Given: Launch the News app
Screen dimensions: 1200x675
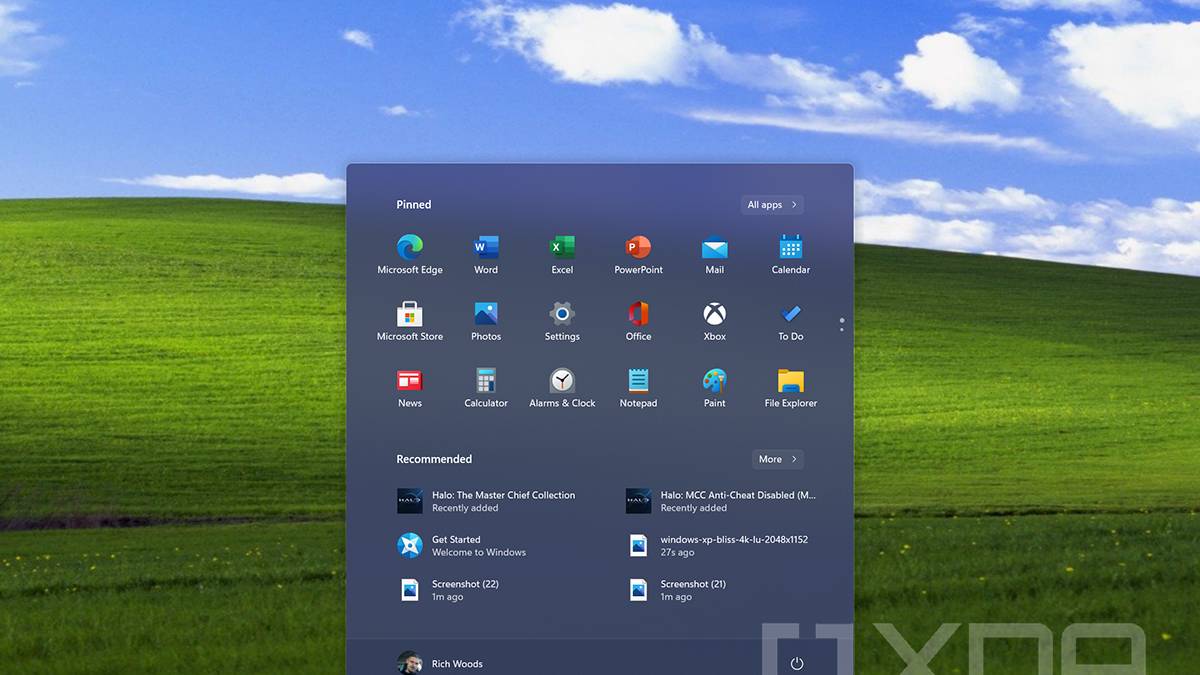Looking at the screenshot, I should 410,389.
